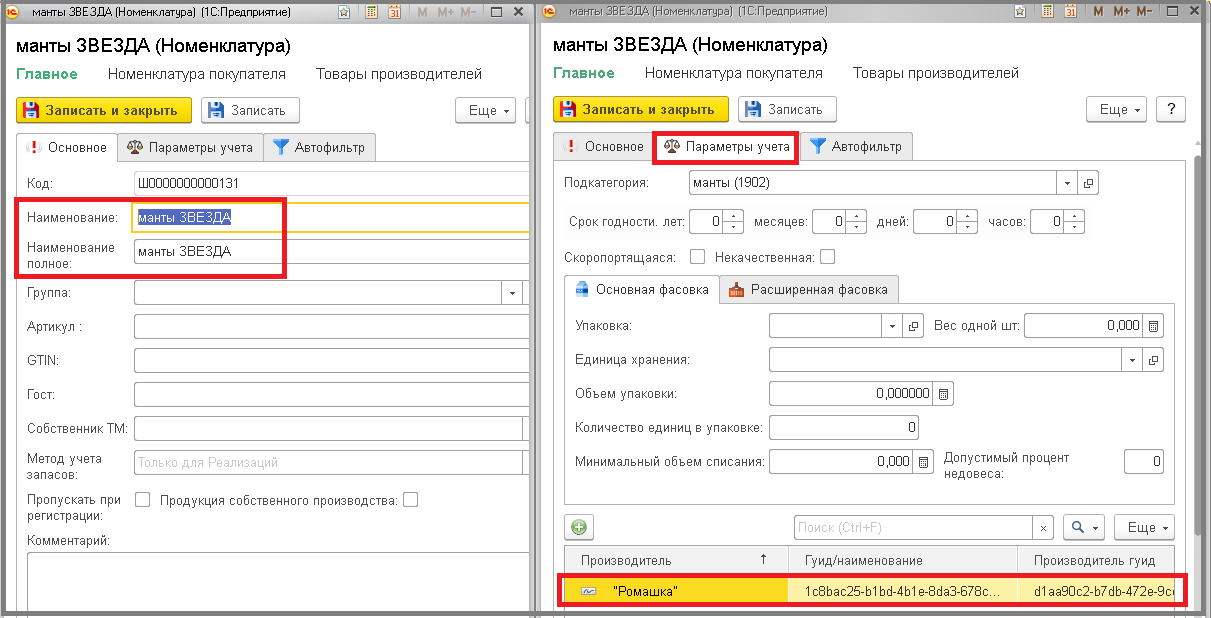Viewport: 1211px width, 618px height.
Task: Sort table by Производитель column header
Action: 677,560
